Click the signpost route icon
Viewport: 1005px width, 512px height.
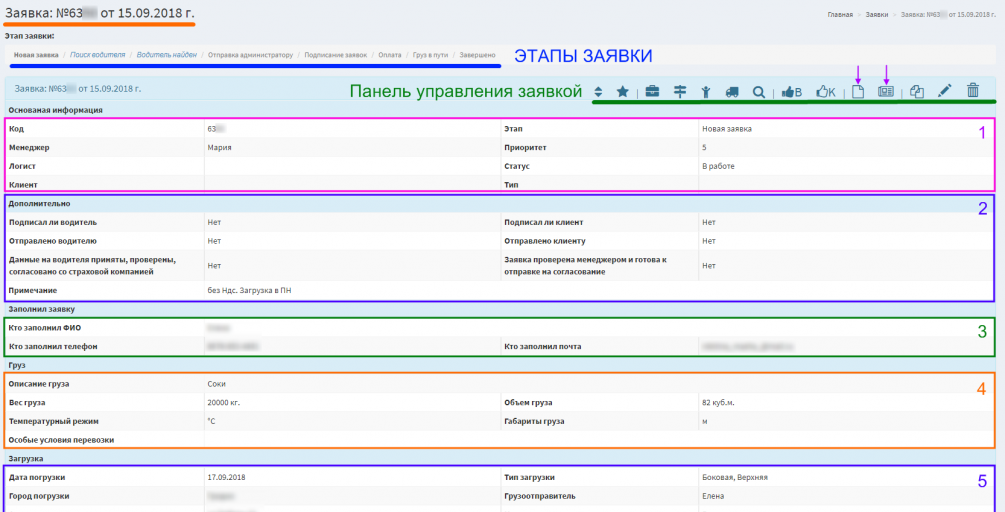680,92
